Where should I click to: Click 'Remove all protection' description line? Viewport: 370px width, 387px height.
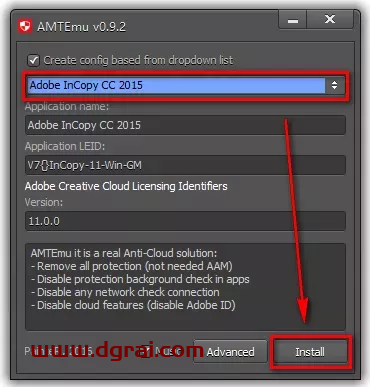click(132, 266)
